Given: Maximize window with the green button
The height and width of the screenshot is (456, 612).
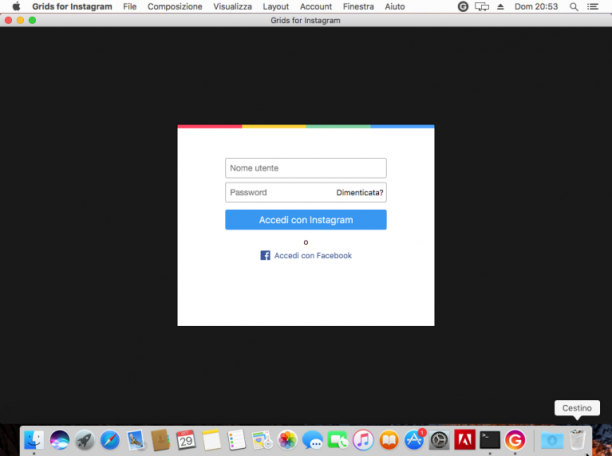Looking at the screenshot, I should point(32,20).
